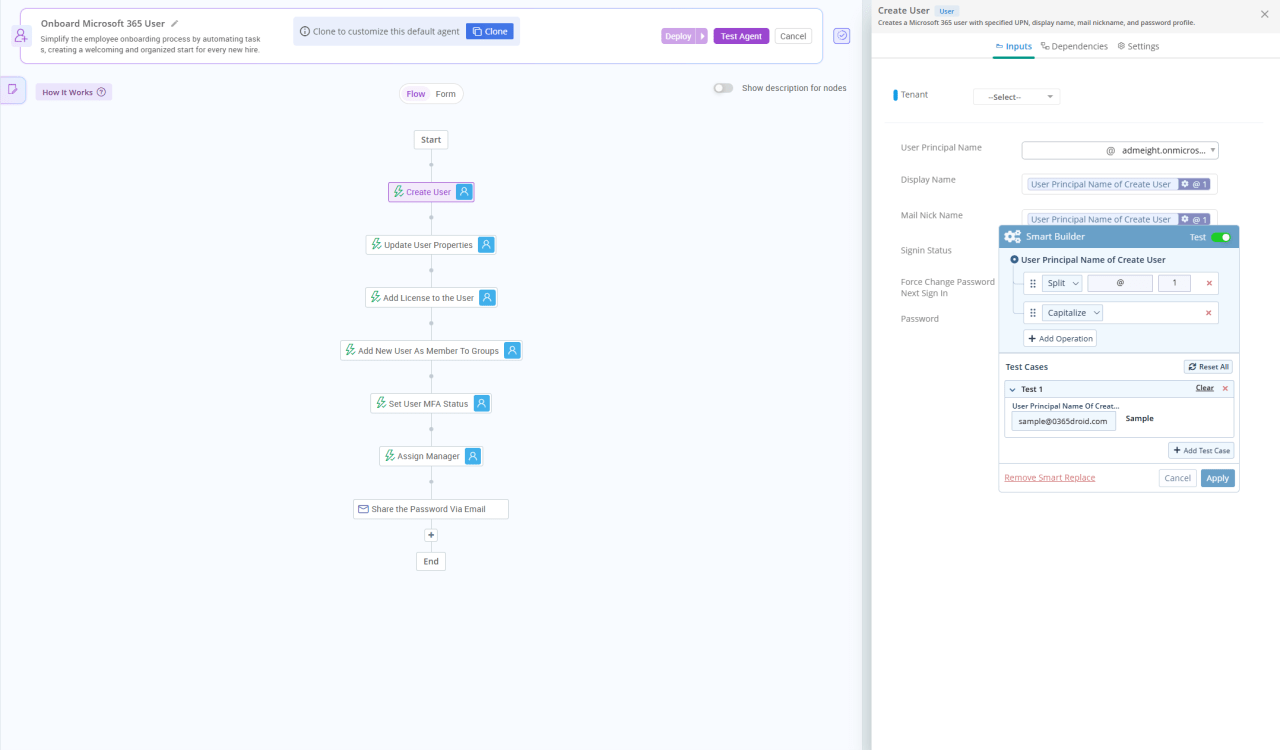Viewport: 1280px width, 750px height.
Task: Disable the Test toggle in Smart Builder
Action: click(x=1222, y=237)
